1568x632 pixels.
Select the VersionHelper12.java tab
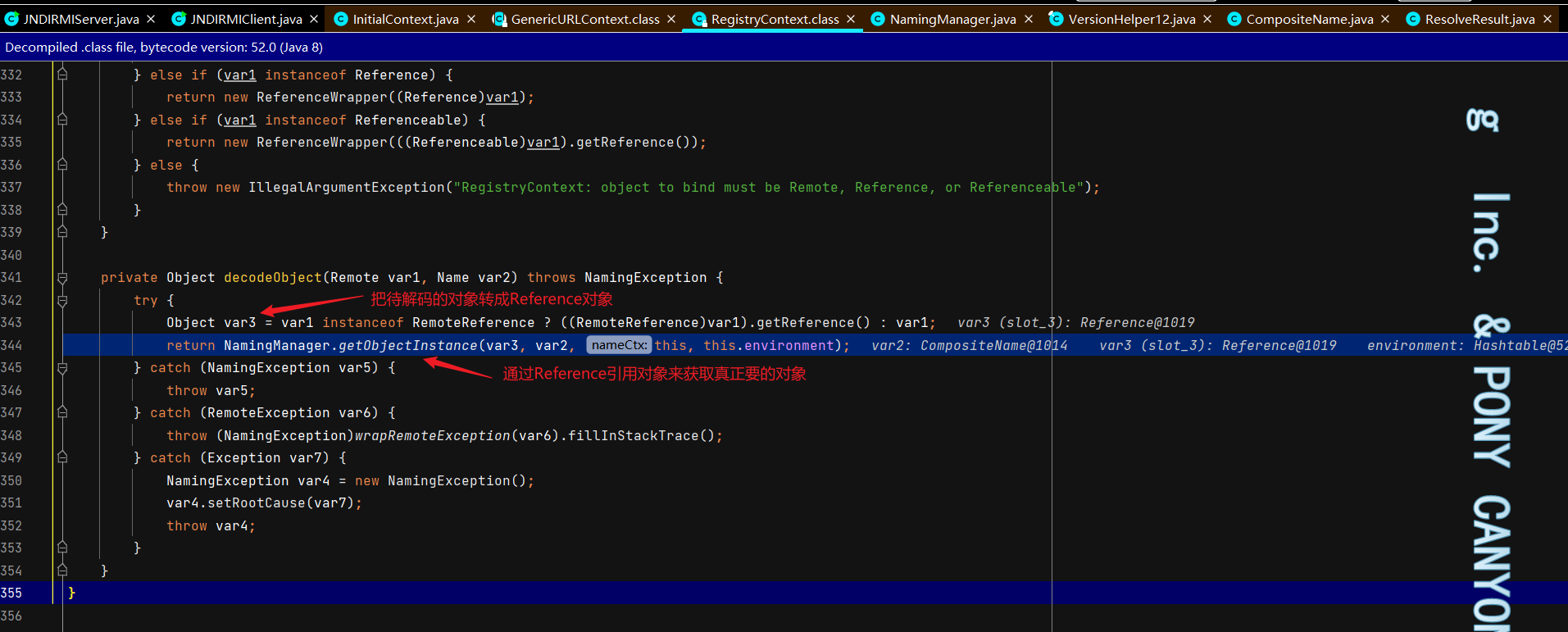[x=1132, y=19]
